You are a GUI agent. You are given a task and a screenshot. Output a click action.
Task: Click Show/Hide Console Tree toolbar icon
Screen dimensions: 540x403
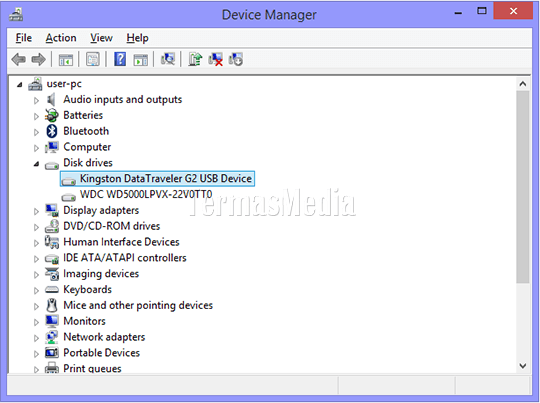(65, 60)
